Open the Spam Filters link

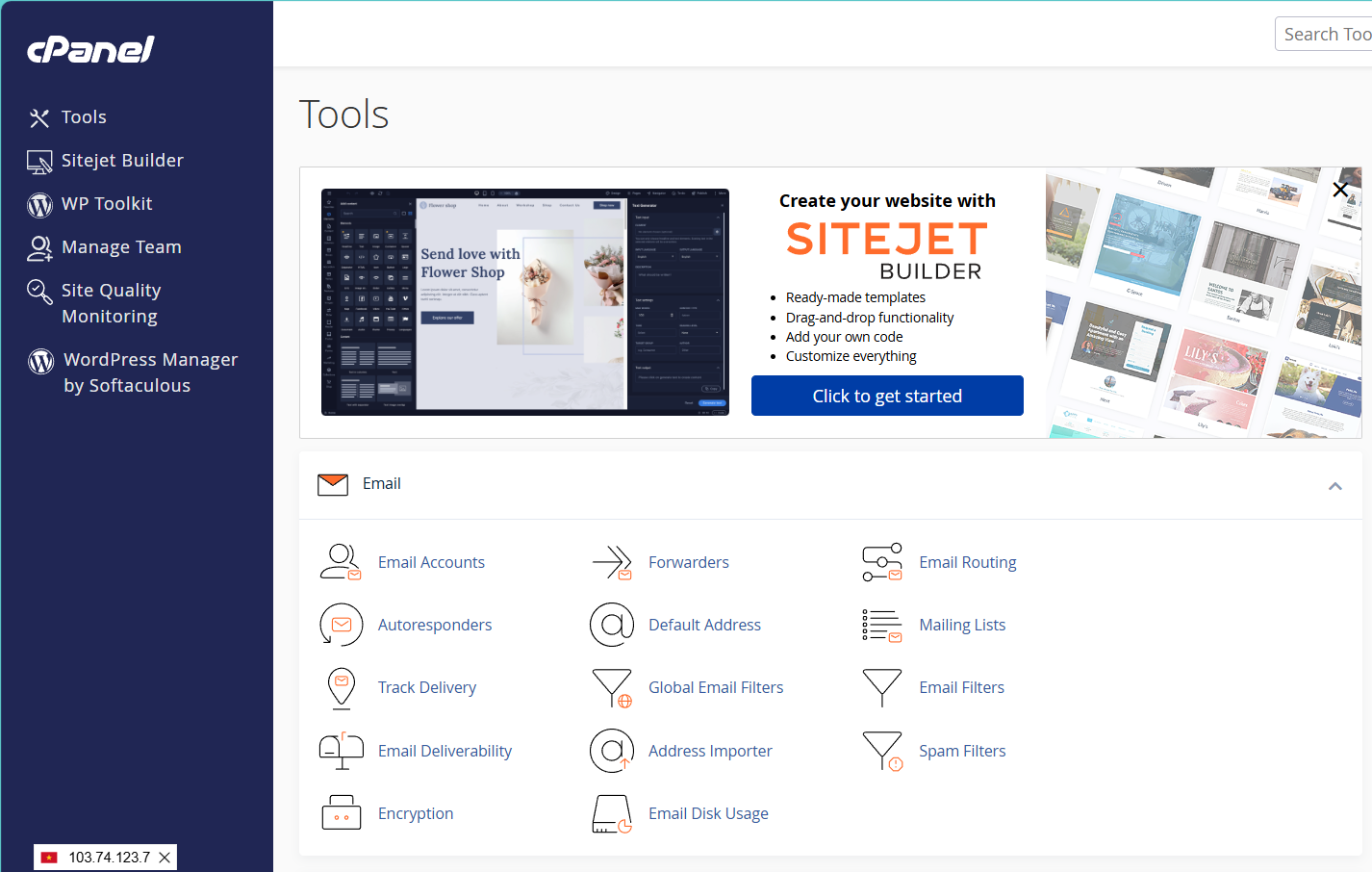[962, 751]
